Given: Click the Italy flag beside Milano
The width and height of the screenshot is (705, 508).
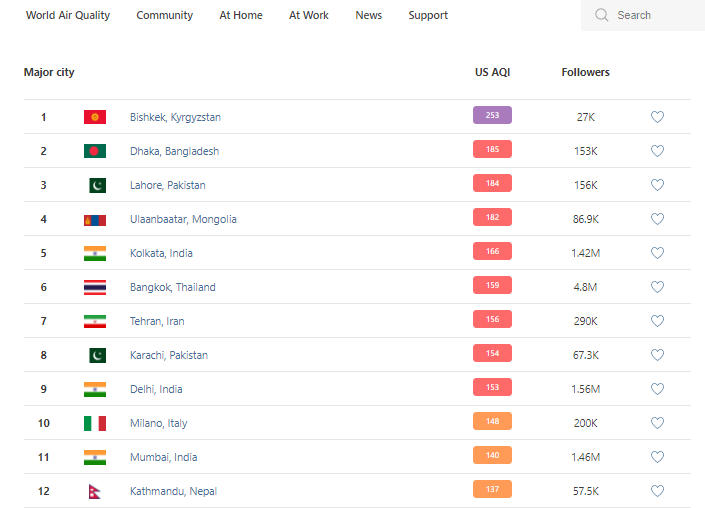Looking at the screenshot, I should click(95, 423).
